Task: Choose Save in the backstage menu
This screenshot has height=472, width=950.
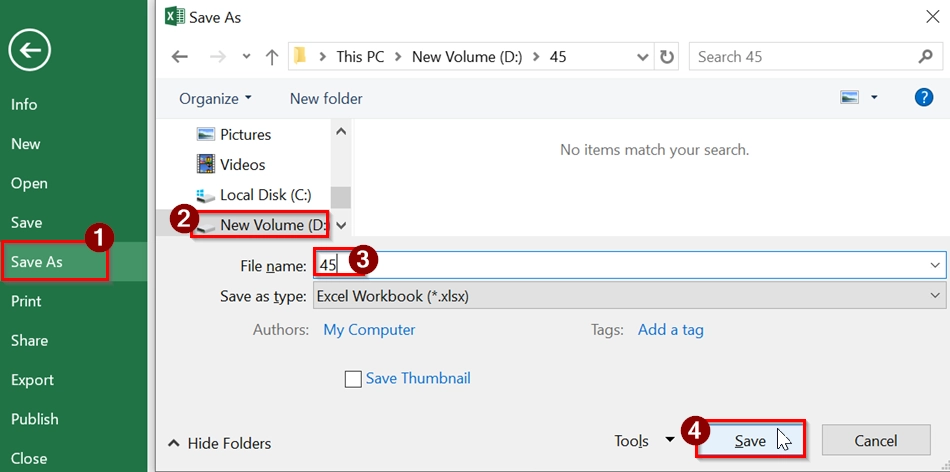Action: tap(27, 222)
